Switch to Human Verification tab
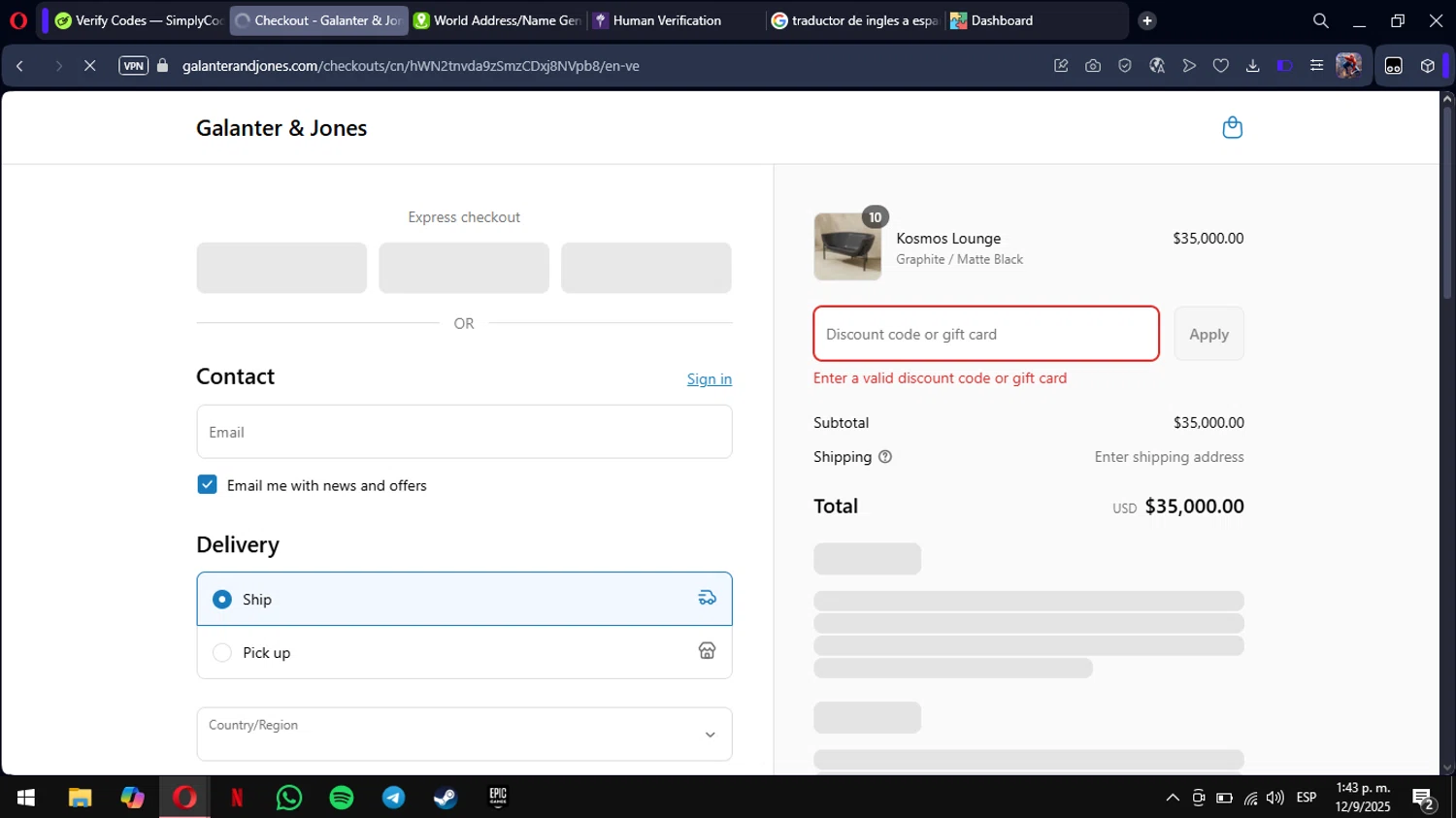 676,20
